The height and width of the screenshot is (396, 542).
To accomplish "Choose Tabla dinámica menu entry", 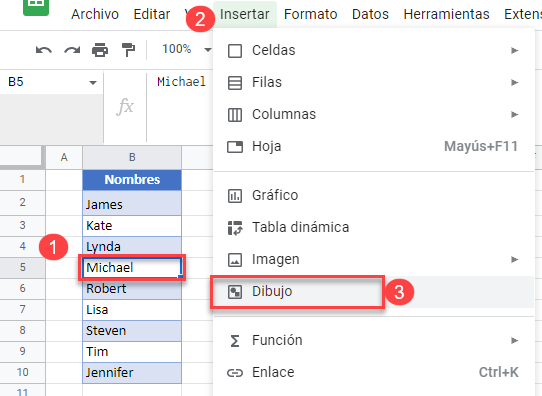I will coord(374,227).
